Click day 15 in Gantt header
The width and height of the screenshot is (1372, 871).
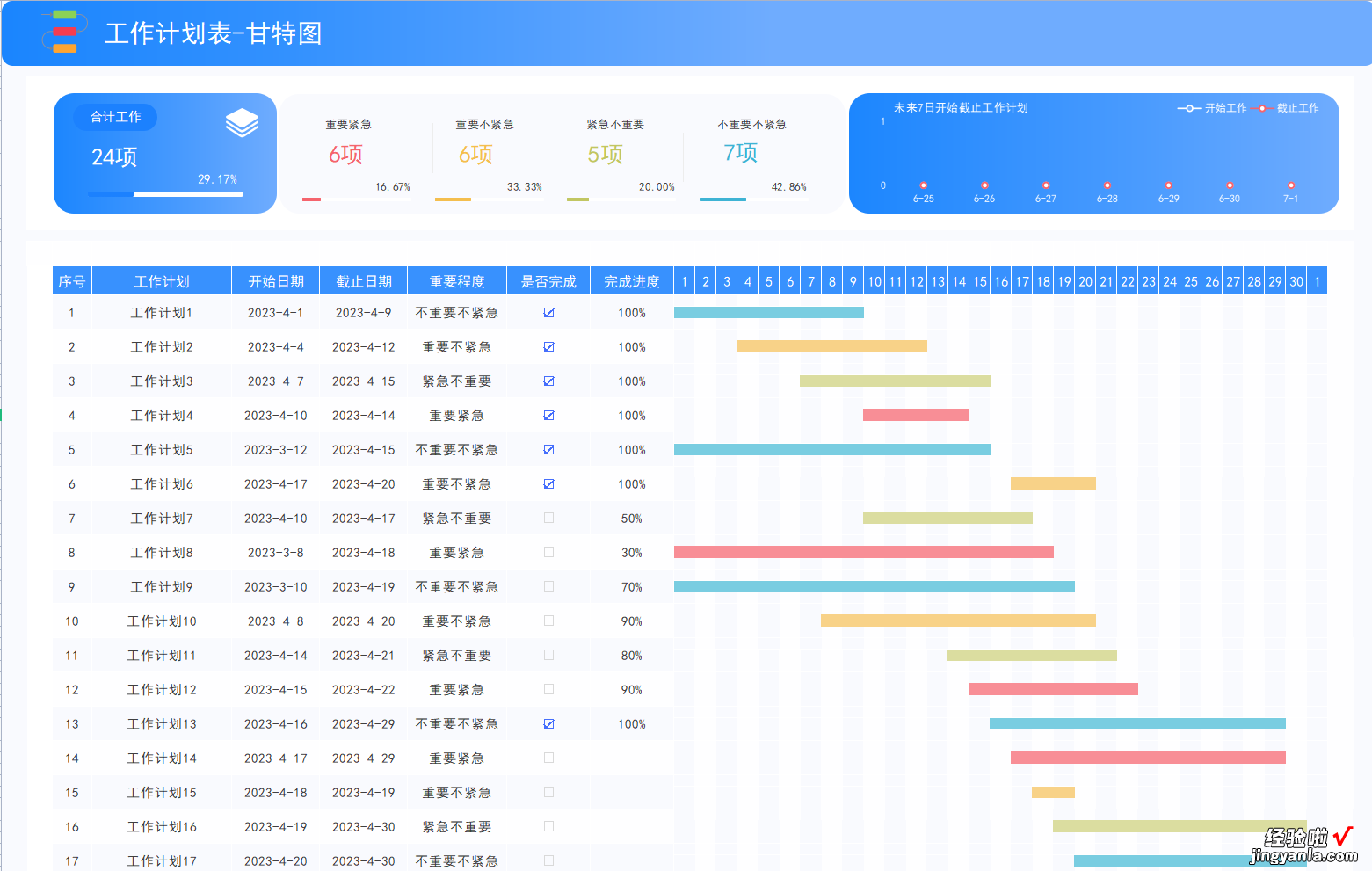(980, 281)
